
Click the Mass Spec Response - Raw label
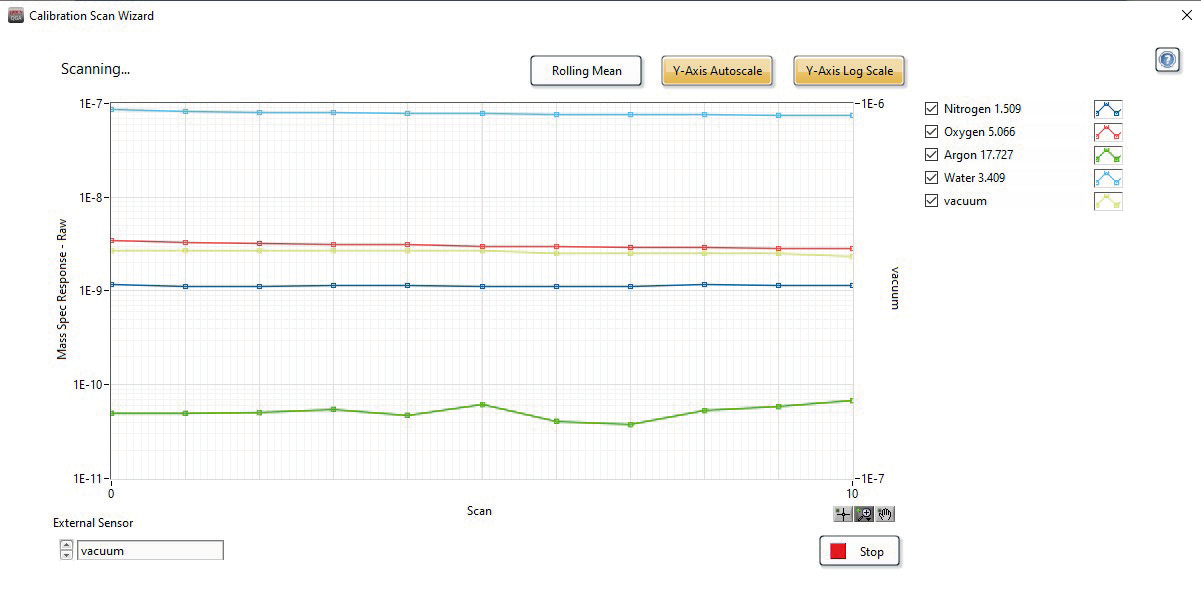click(x=62, y=290)
